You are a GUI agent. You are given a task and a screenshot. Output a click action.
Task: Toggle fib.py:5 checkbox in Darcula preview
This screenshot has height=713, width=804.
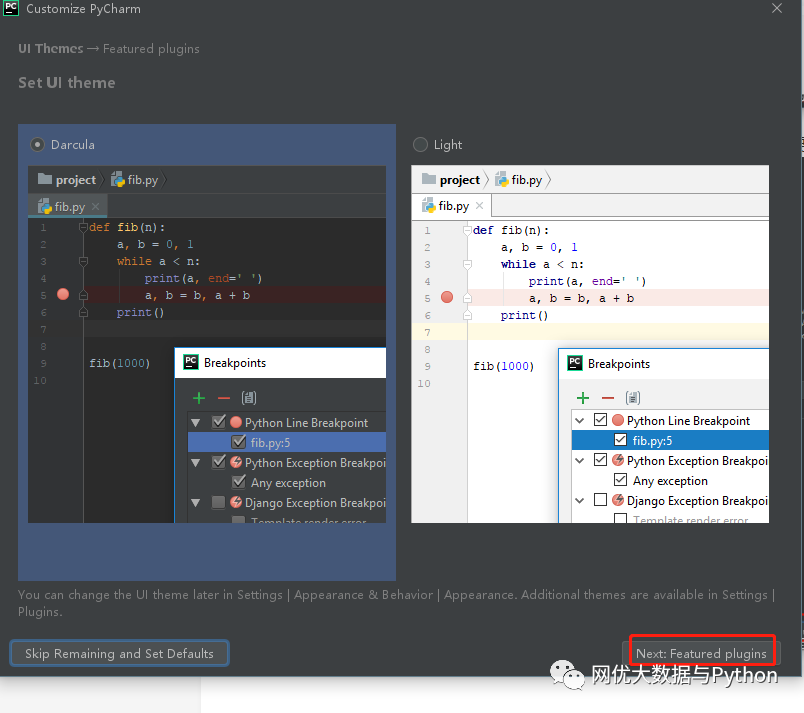(238, 441)
